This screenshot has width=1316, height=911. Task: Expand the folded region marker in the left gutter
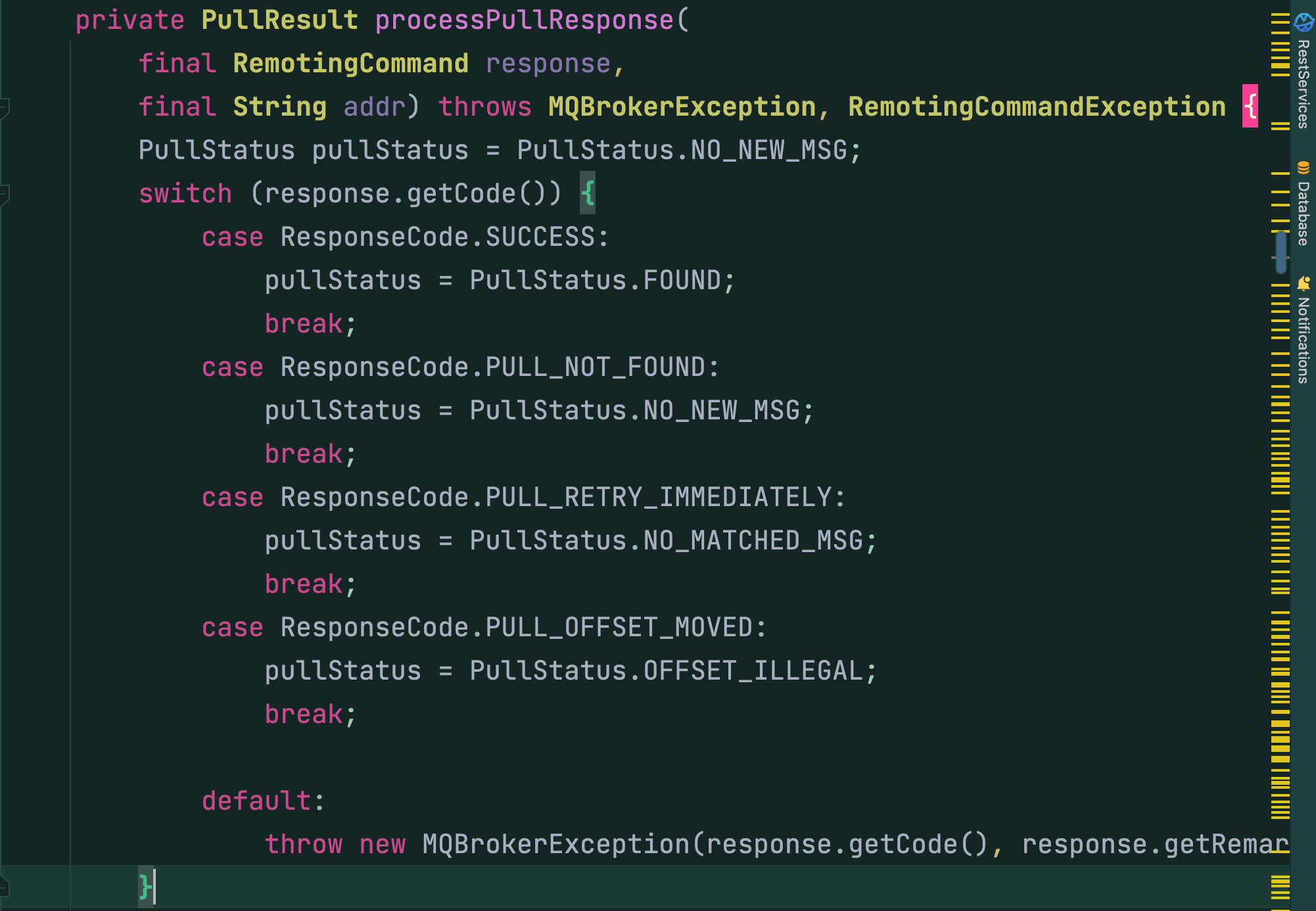tap(4, 887)
